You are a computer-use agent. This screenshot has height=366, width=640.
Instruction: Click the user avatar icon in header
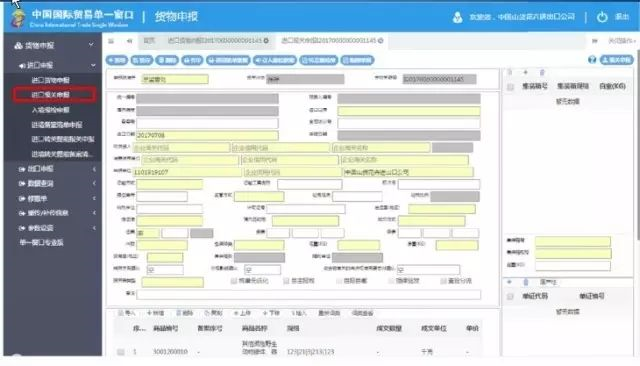[x=458, y=17]
